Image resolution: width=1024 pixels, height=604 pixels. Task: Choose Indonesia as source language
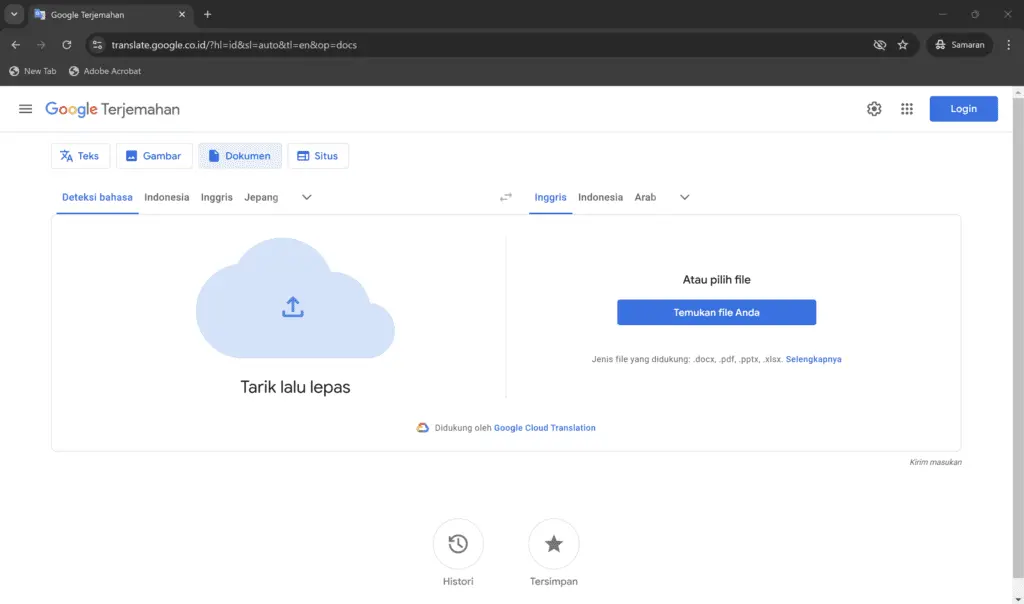click(x=167, y=197)
